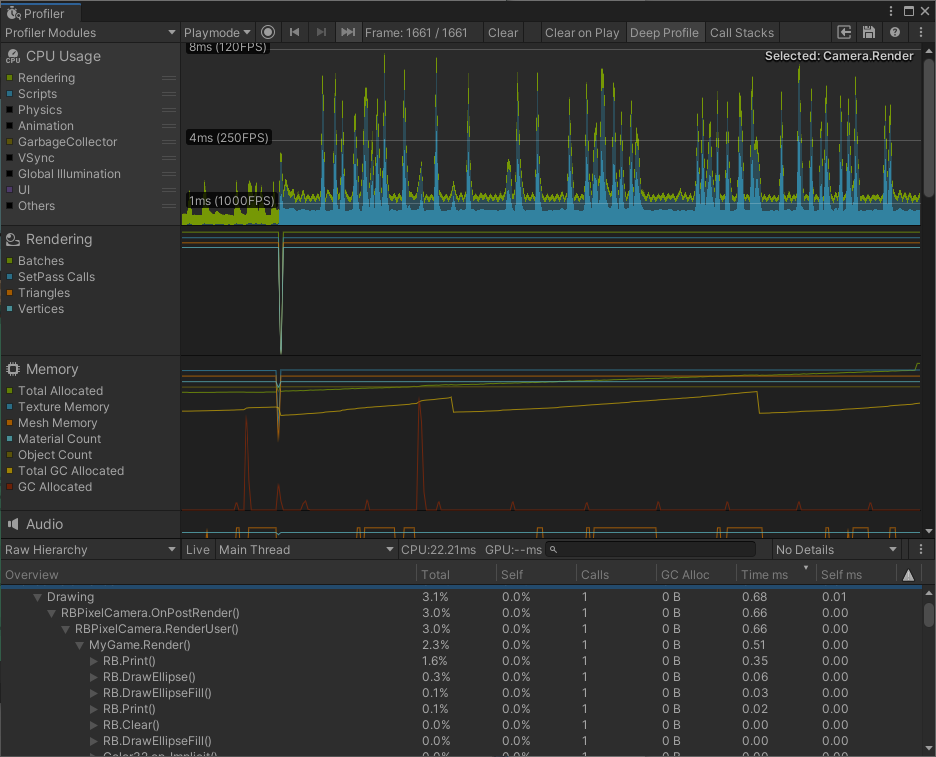Open the hierarchy details pane options menu
Viewport: 936px width, 757px height.
point(921,549)
